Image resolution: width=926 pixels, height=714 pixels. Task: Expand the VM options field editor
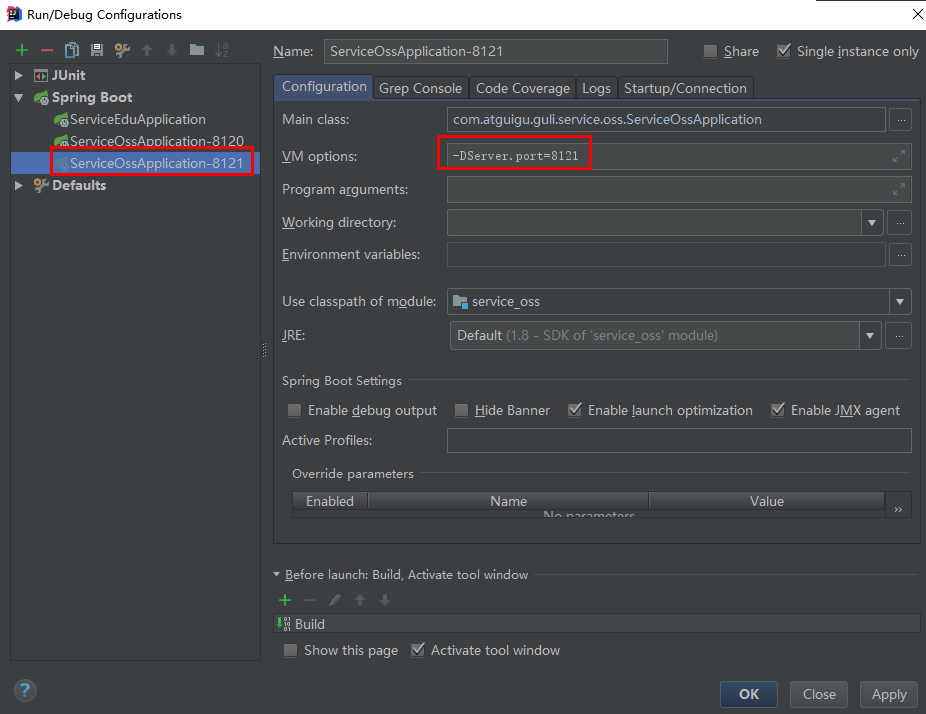(x=899, y=157)
